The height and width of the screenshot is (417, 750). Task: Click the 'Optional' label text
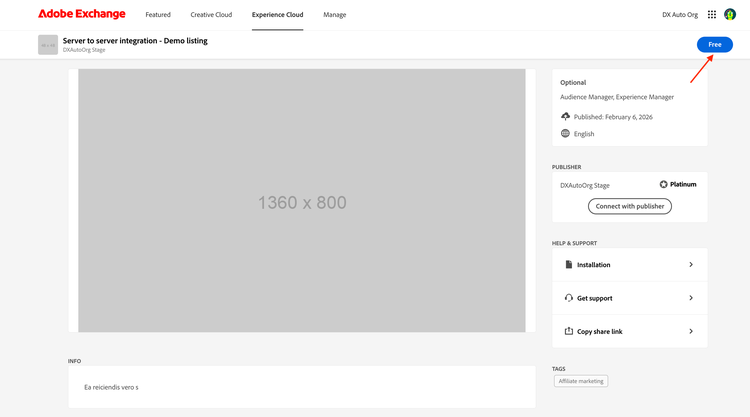click(x=573, y=83)
